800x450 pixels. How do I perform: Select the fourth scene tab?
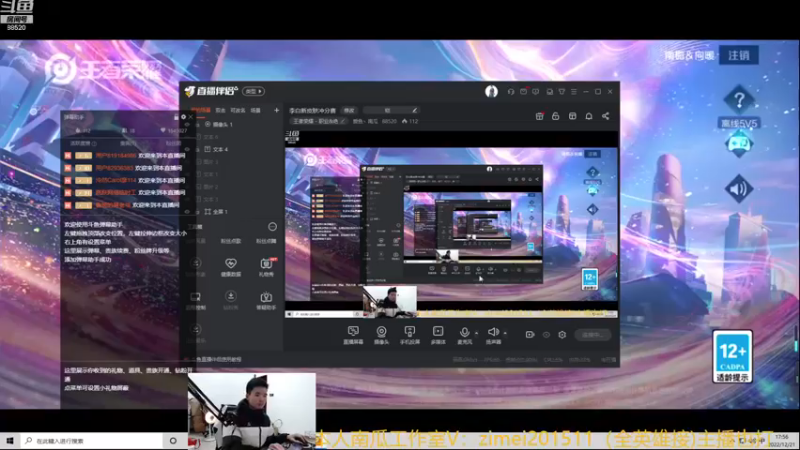(256, 110)
